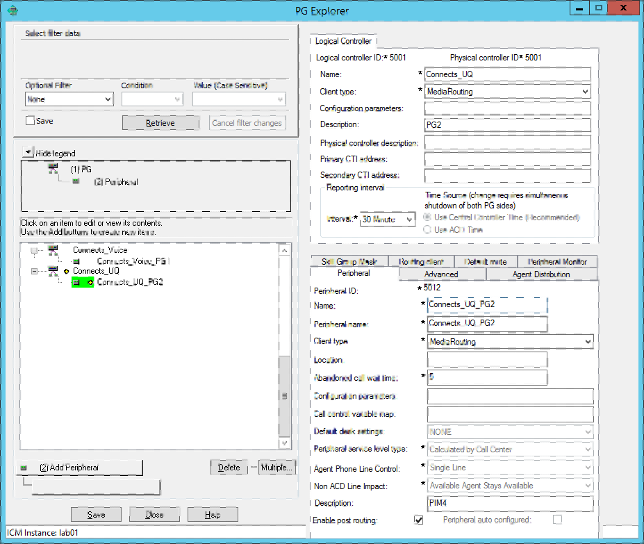
Task: Click the Delete button
Action: [229, 468]
